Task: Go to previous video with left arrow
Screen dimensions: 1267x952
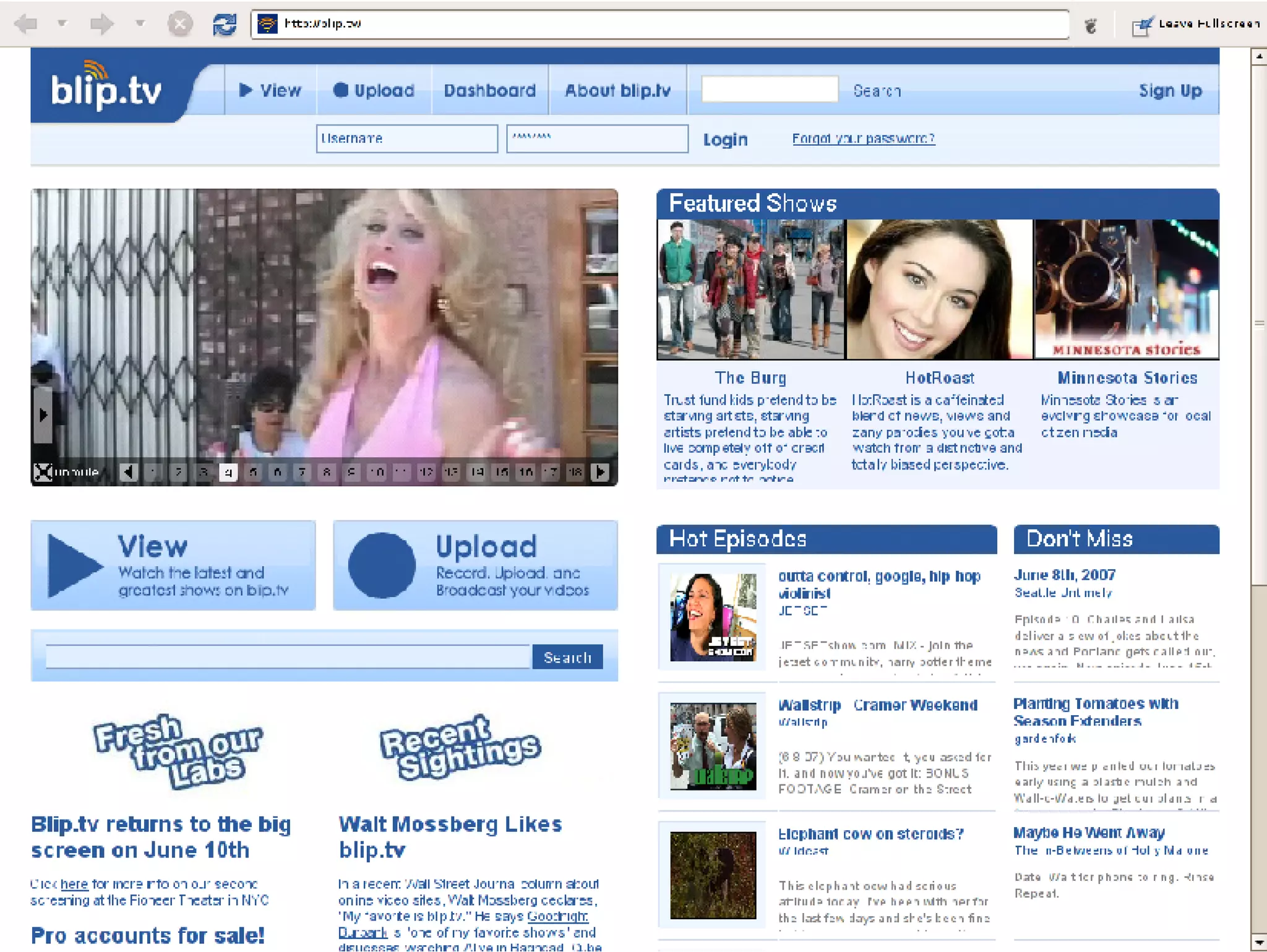Action: pyautogui.click(x=129, y=472)
